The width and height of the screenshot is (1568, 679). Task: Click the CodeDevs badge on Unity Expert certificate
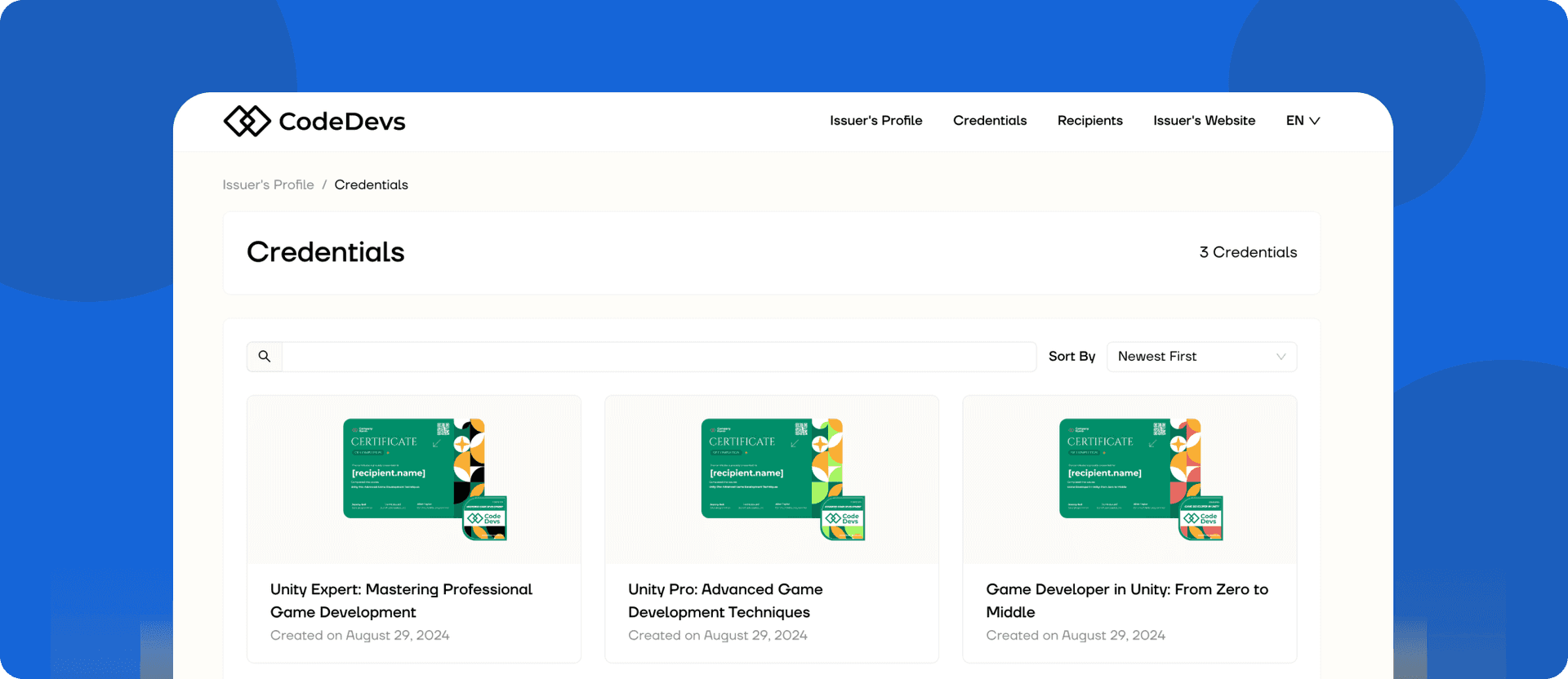coord(485,518)
